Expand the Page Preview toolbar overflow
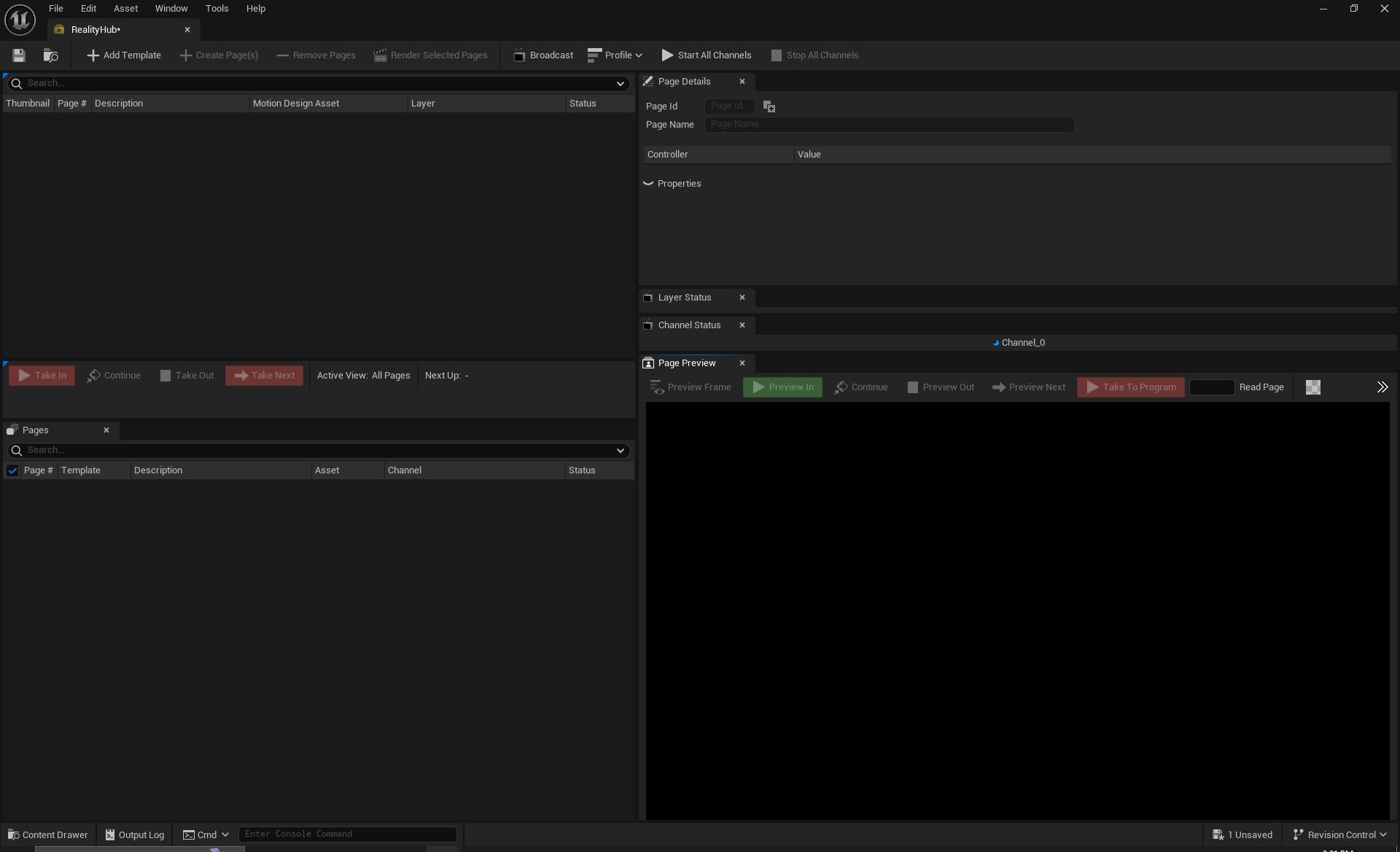The width and height of the screenshot is (1400, 852). click(x=1382, y=387)
